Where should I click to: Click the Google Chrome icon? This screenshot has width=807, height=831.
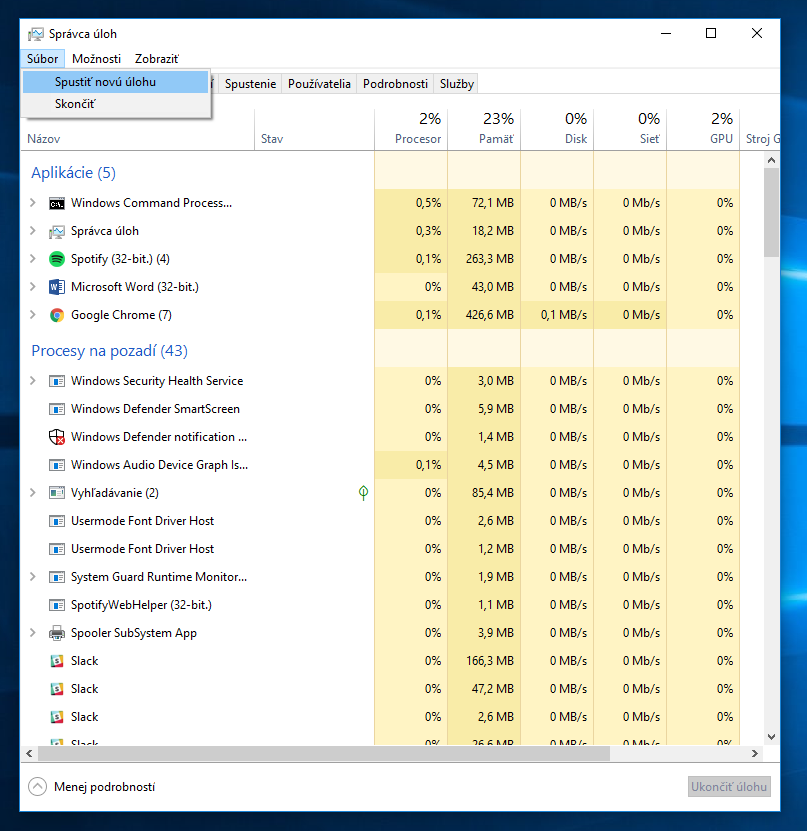click(57, 315)
